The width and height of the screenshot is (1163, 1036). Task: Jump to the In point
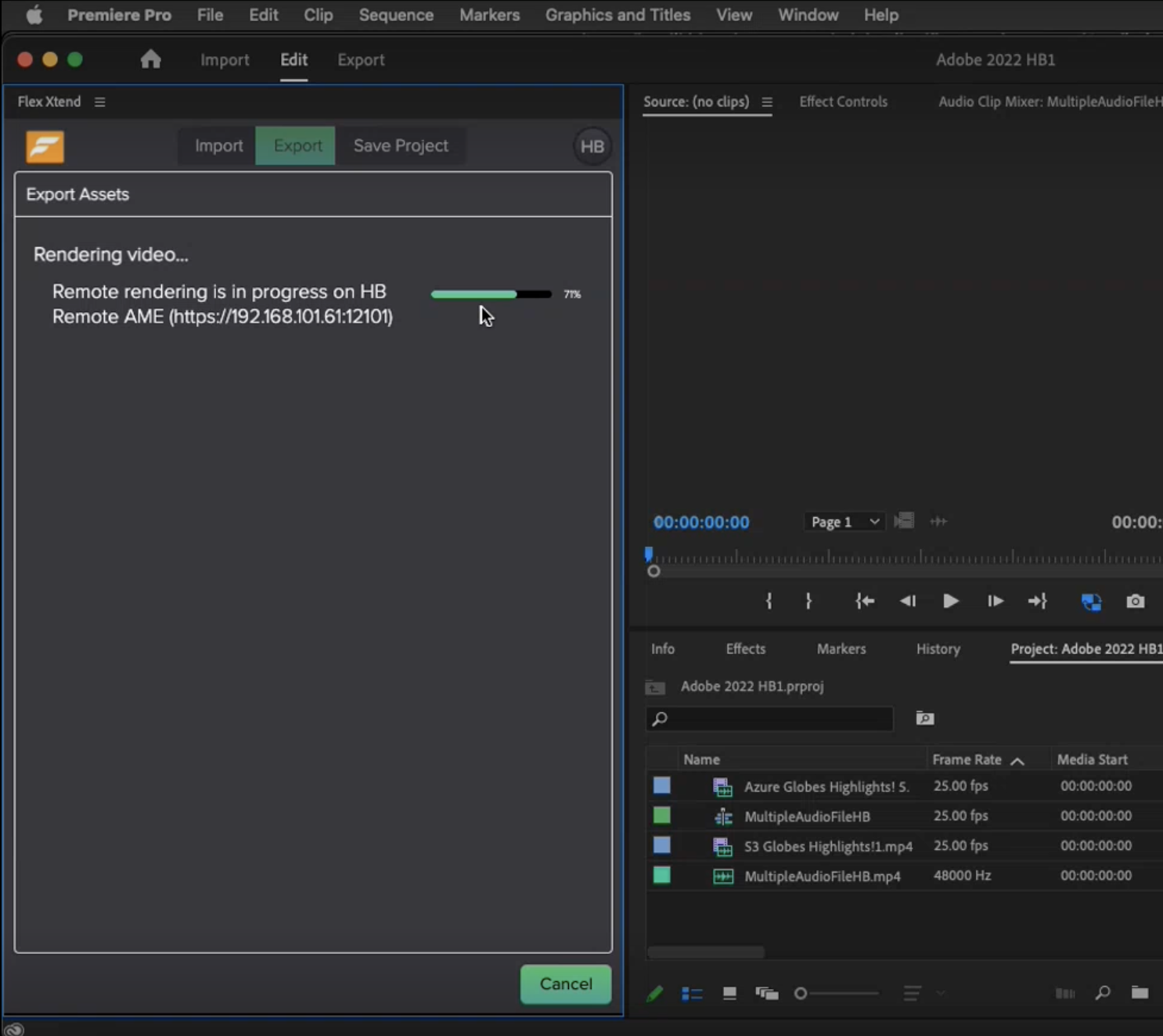pos(865,601)
